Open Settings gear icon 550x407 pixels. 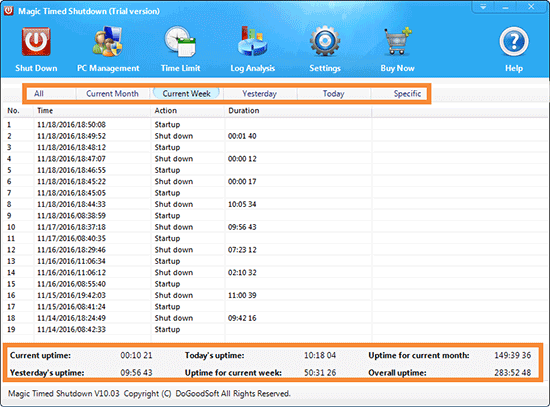click(x=325, y=42)
